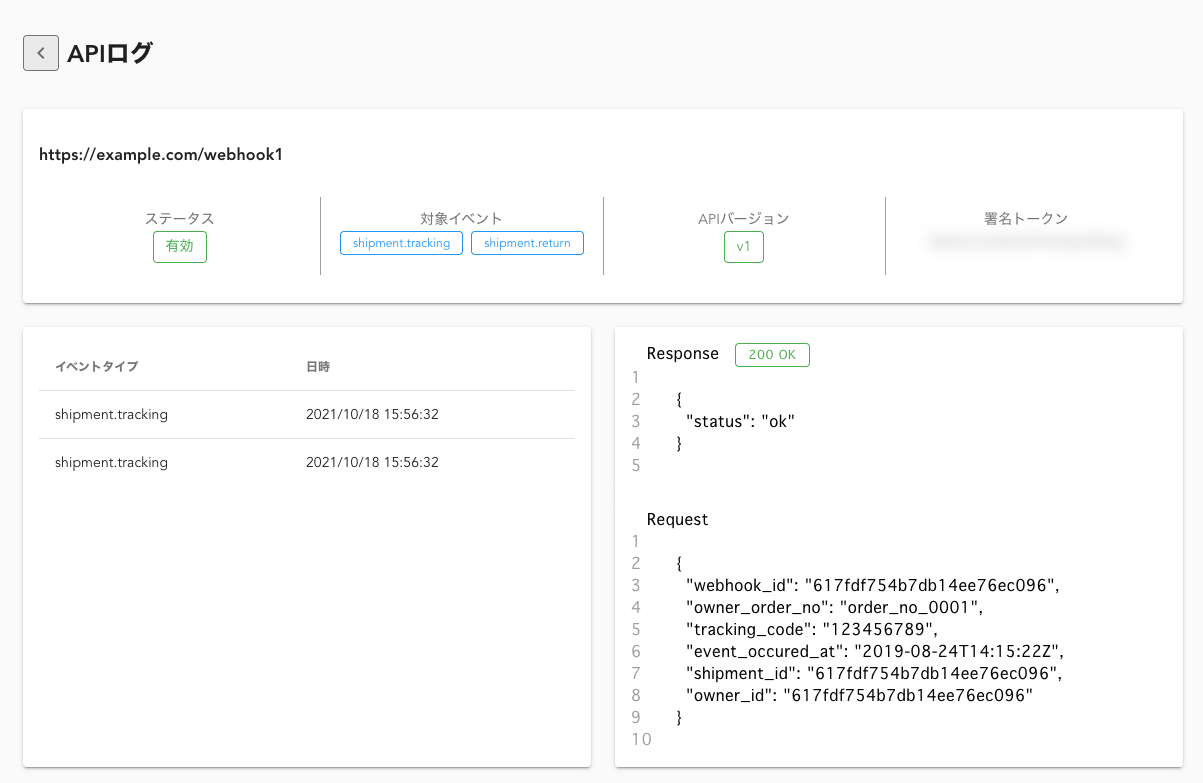Click the webhook_id line in Request
The image size is (1203, 783).
click(x=872, y=586)
